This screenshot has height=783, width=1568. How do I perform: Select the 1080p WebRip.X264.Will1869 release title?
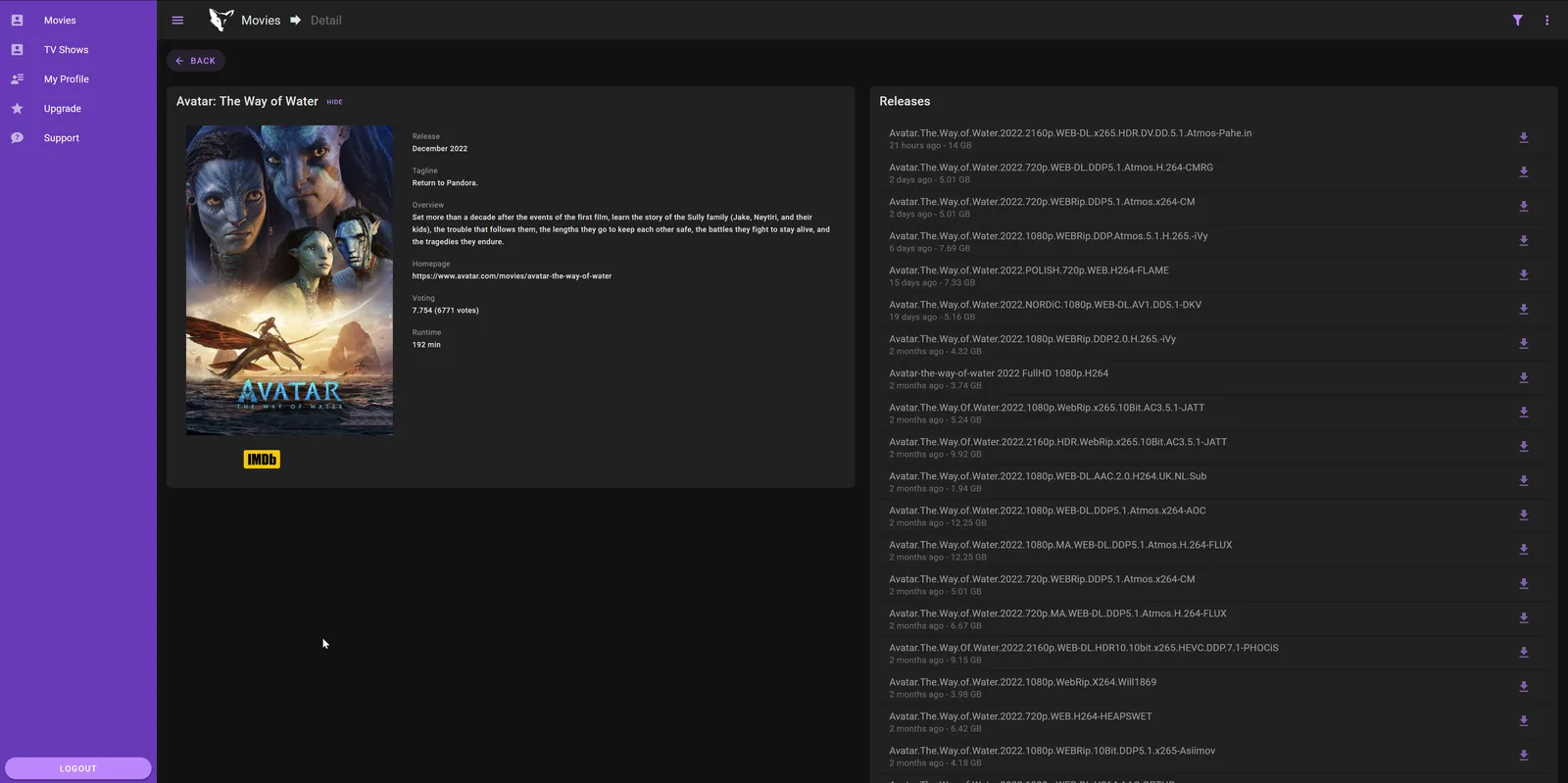coord(1022,682)
